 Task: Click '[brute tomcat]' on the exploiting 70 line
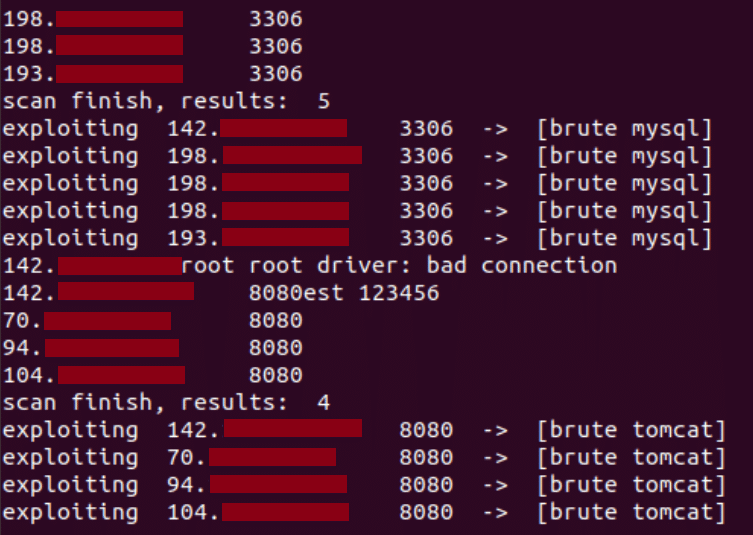point(630,457)
